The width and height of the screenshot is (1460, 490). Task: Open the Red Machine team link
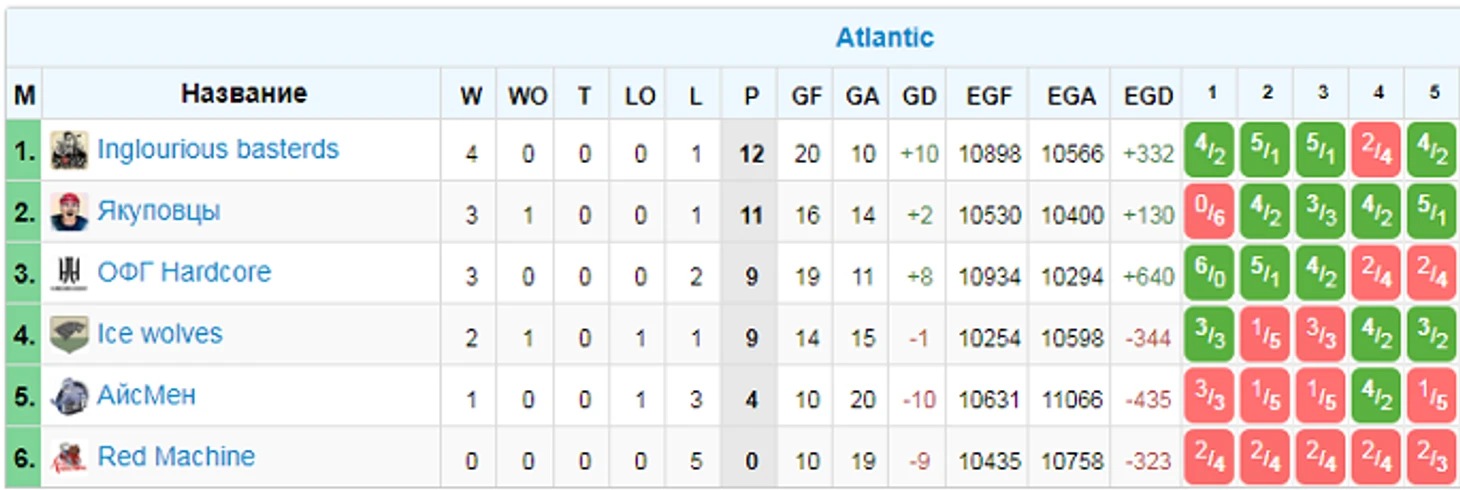tap(176, 457)
